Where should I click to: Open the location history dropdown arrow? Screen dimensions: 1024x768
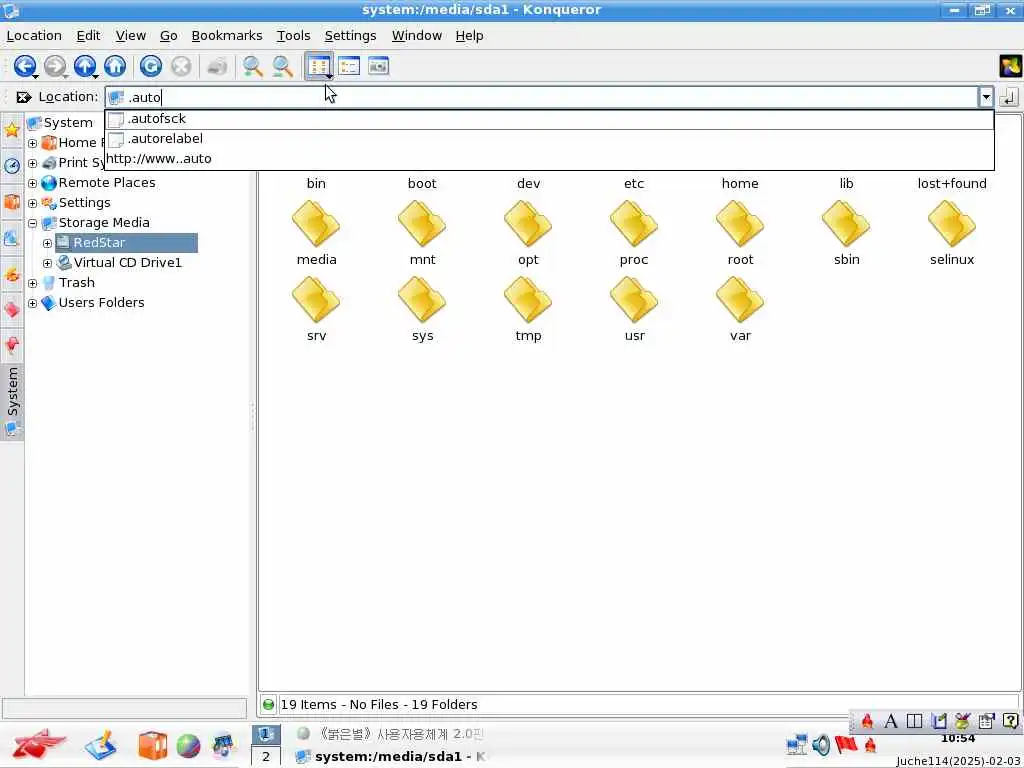985,97
